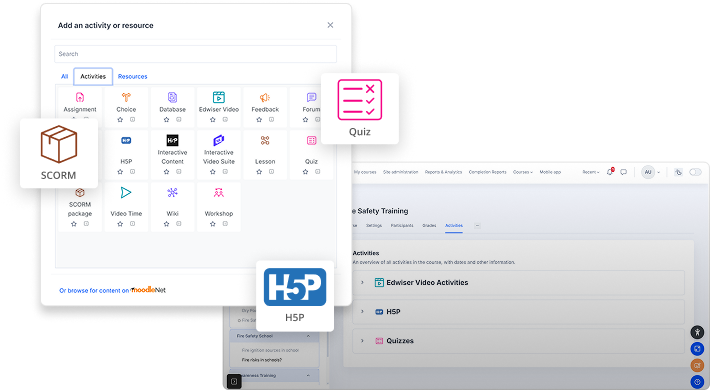Open the Courses dropdown in navbar
Image resolution: width=710 pixels, height=390 pixels.
(523, 172)
